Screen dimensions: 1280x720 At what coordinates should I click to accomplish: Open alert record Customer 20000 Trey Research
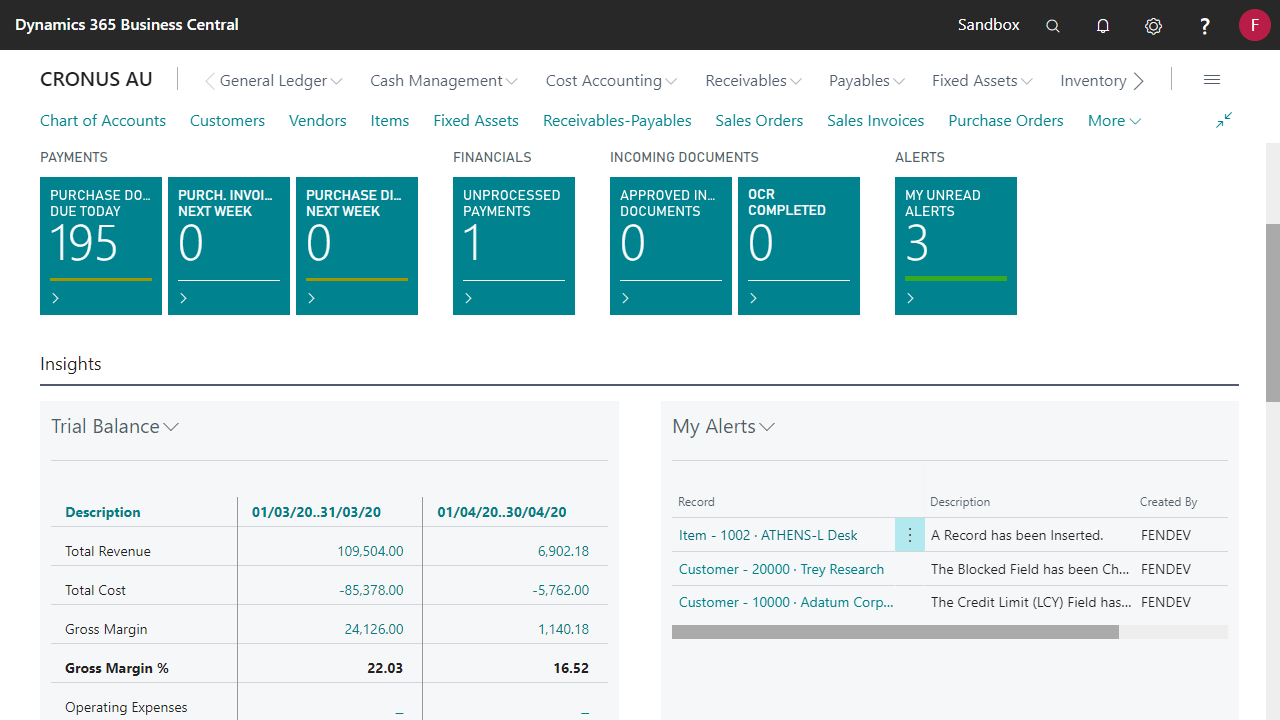781,569
